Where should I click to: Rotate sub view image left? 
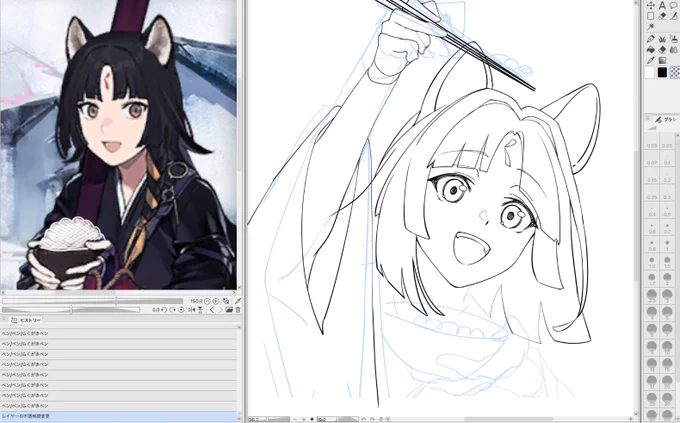coord(164,310)
